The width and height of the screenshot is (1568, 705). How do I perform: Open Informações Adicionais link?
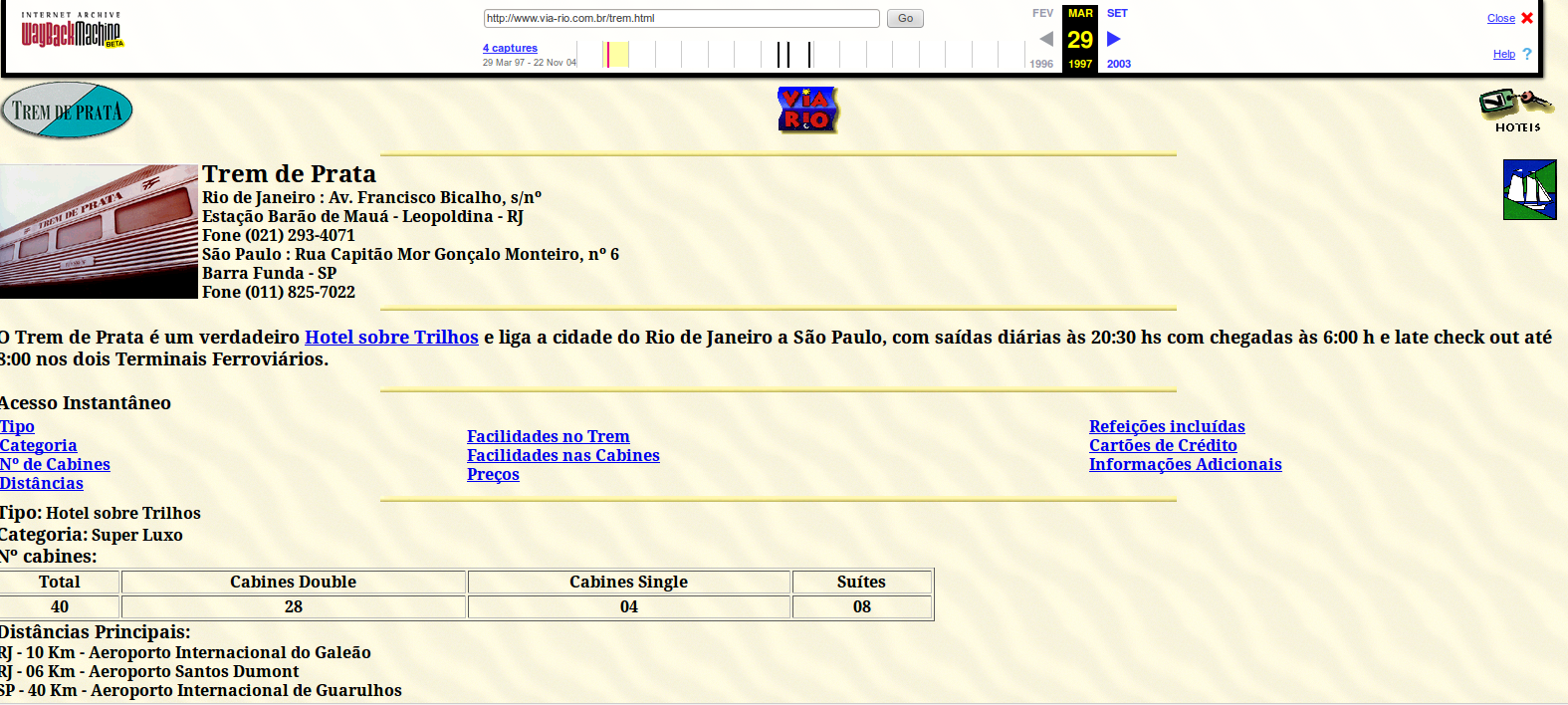(1186, 464)
